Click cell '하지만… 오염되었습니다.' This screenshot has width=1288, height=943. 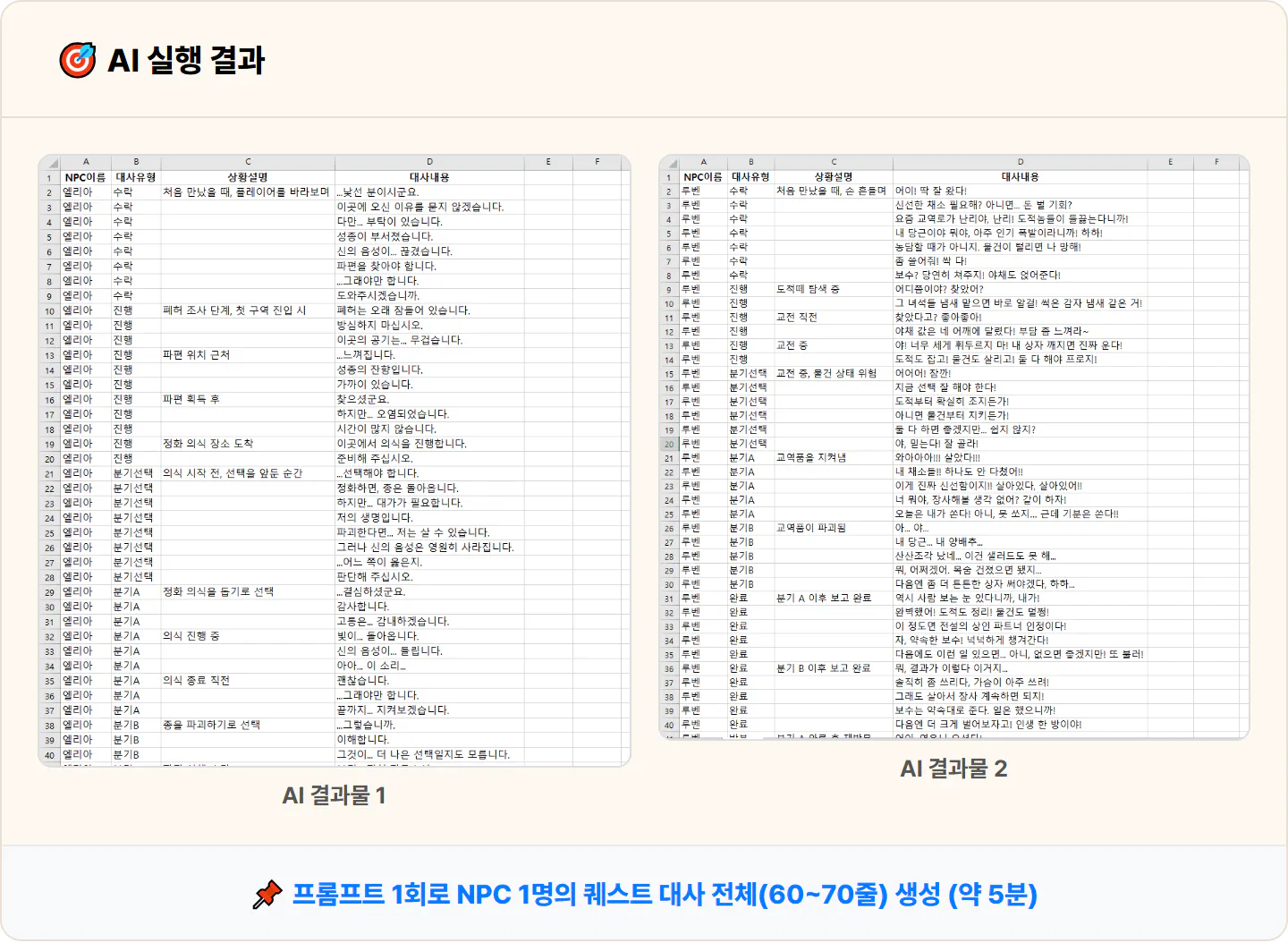[429, 414]
